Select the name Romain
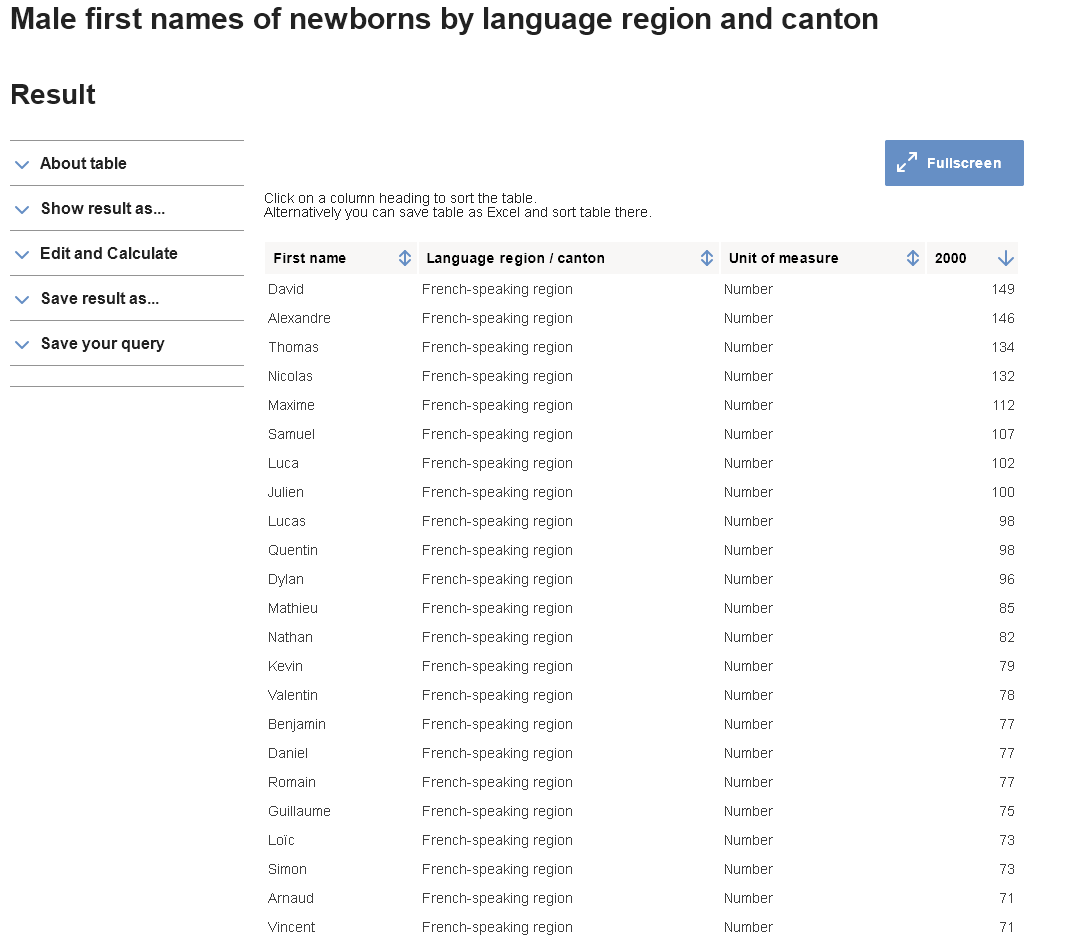 [292, 782]
